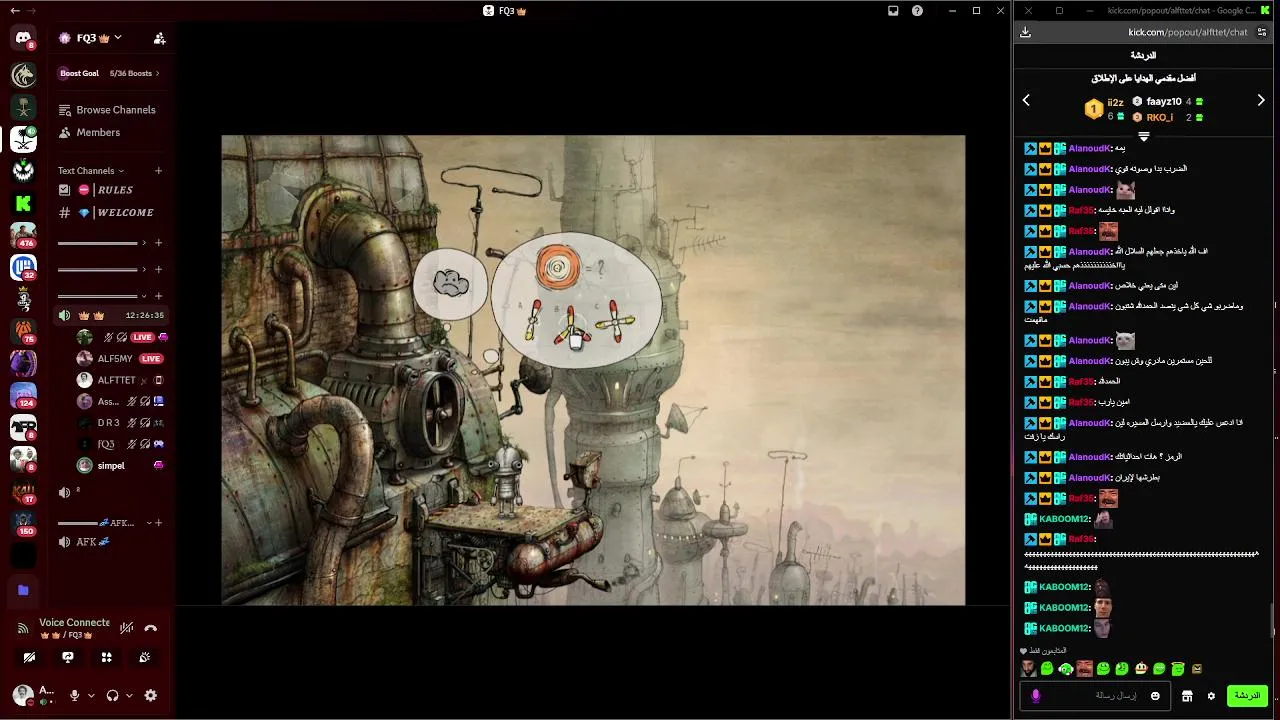Screen dimensions: 1280x720
Task: Open your own avatar in the user panel
Action: pos(23,694)
